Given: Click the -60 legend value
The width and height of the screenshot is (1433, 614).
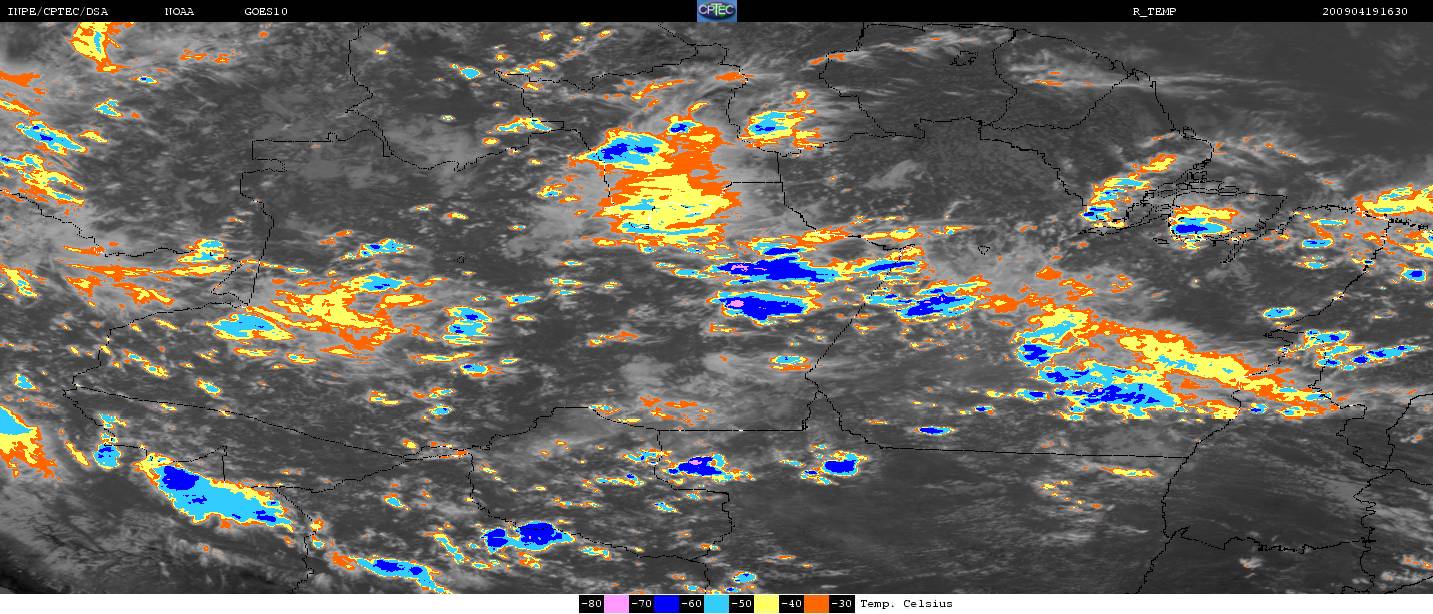Looking at the screenshot, I should [692, 604].
